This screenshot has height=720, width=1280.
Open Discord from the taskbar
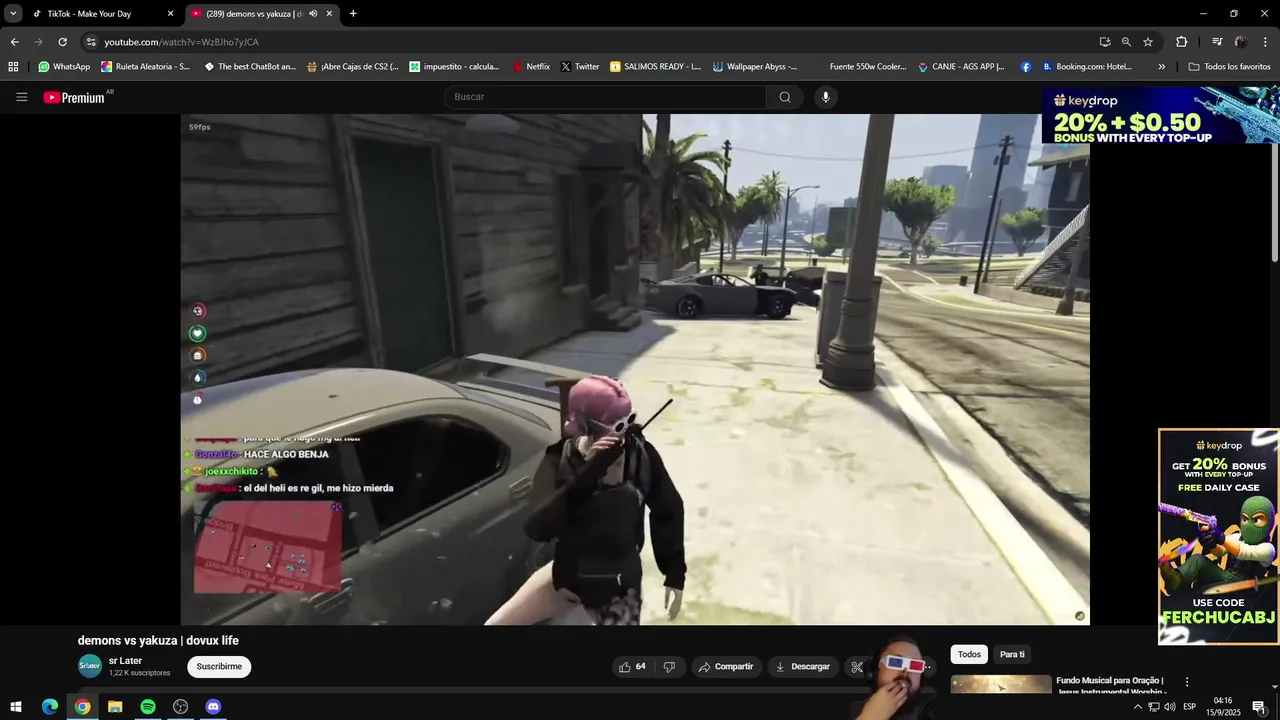click(x=213, y=707)
